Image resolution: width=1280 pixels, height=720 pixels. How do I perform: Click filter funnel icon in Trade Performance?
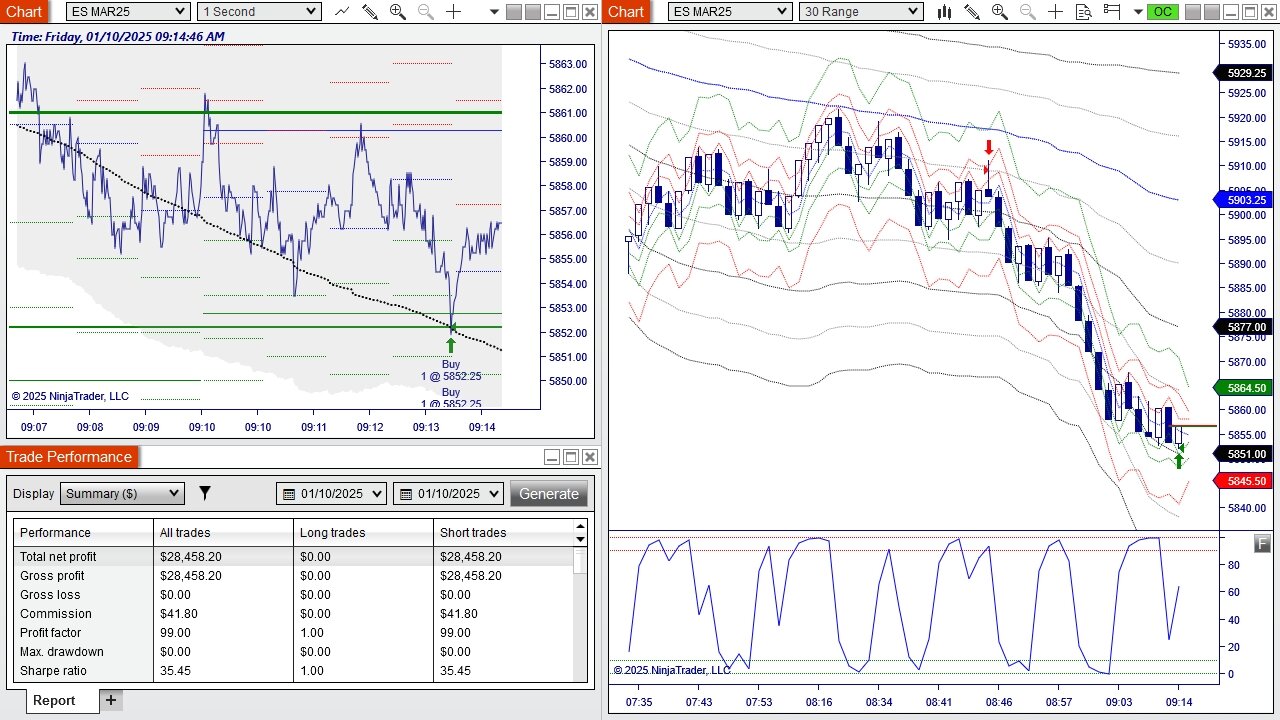(x=205, y=493)
